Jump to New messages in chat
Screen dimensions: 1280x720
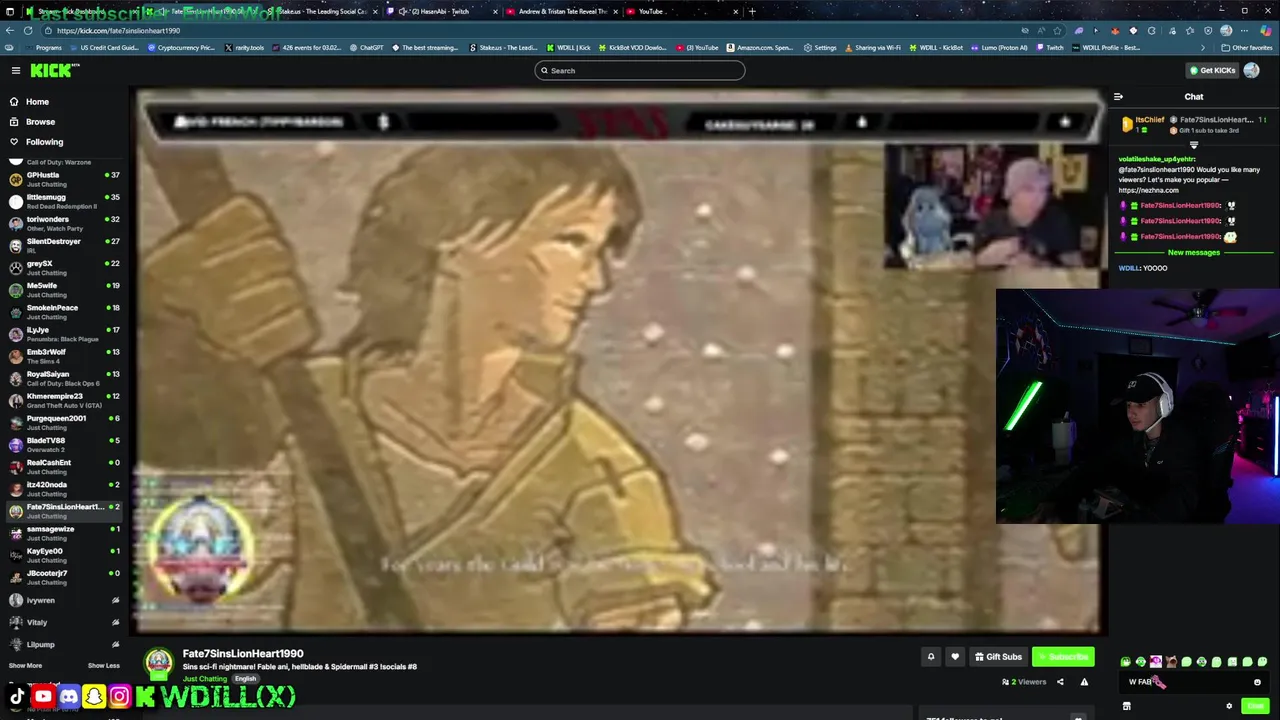1194,253
